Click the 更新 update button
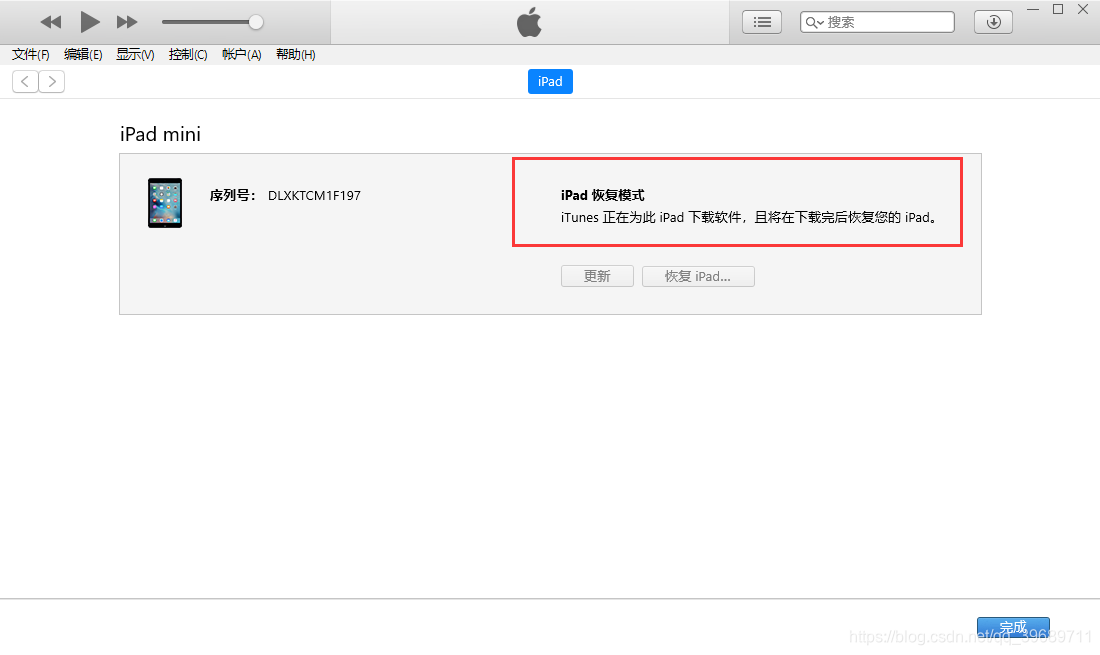 (597, 276)
